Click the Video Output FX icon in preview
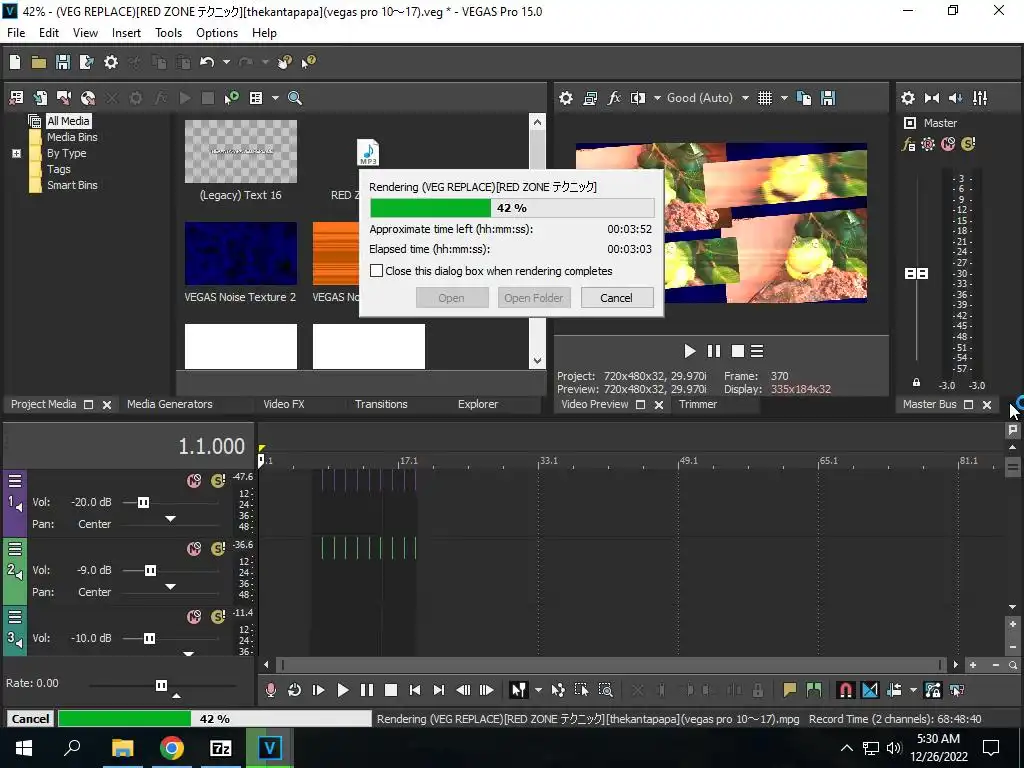The height and width of the screenshot is (768, 1024). tap(614, 98)
